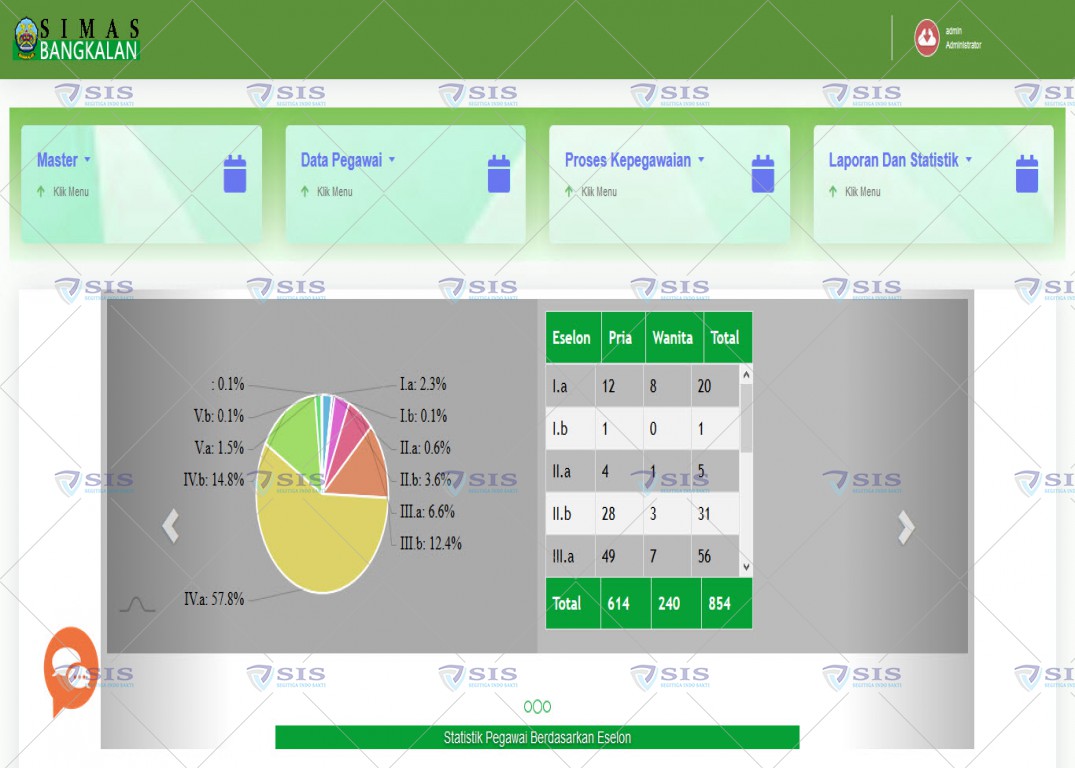
Task: Click calendar icon in Laporan Dan Statistik card
Action: (x=1026, y=173)
